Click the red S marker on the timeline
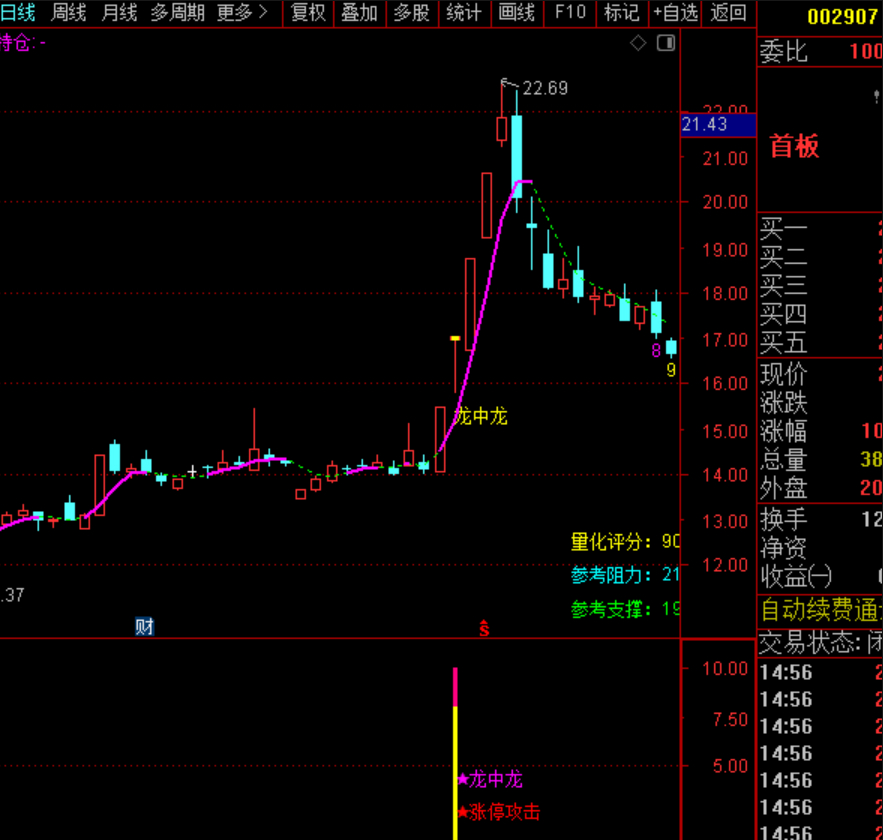This screenshot has height=840, width=883. pyautogui.click(x=483, y=628)
